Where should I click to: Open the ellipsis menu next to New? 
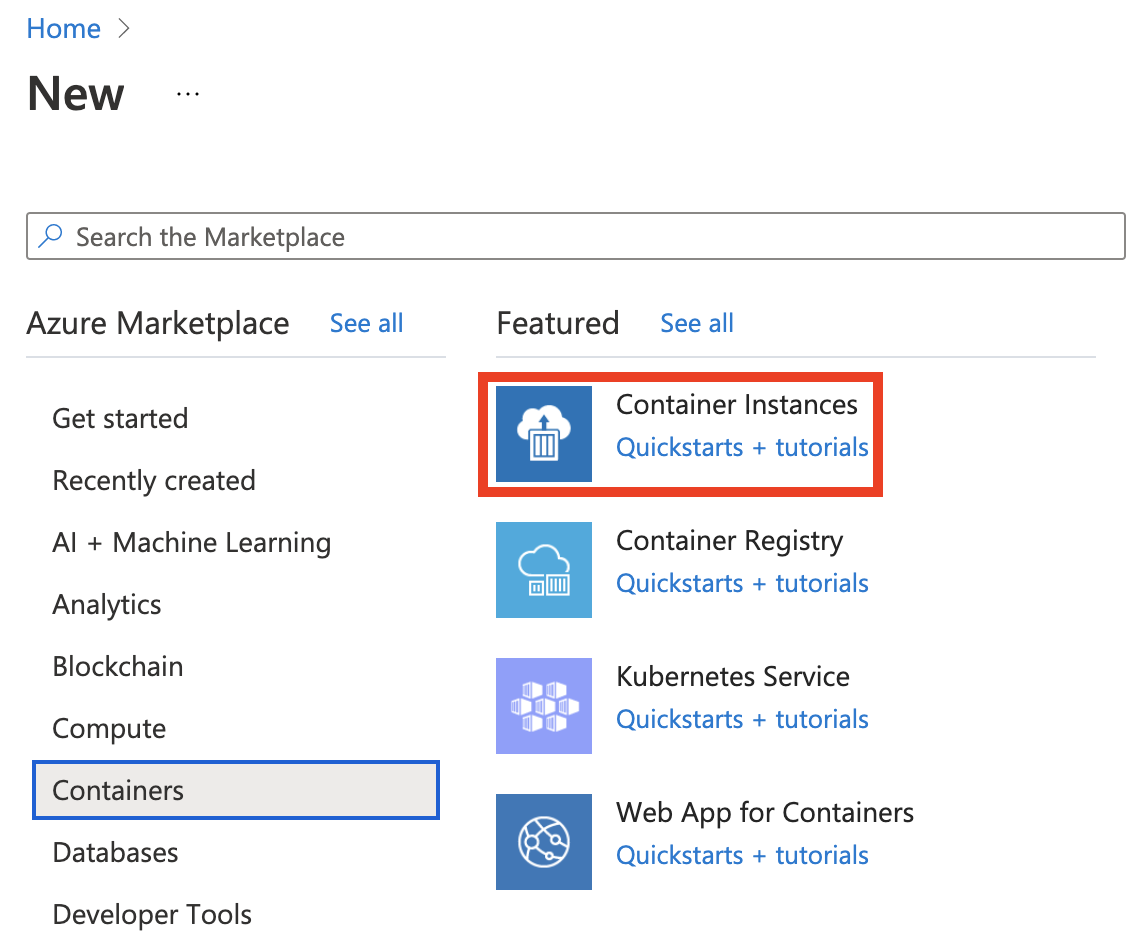click(188, 94)
